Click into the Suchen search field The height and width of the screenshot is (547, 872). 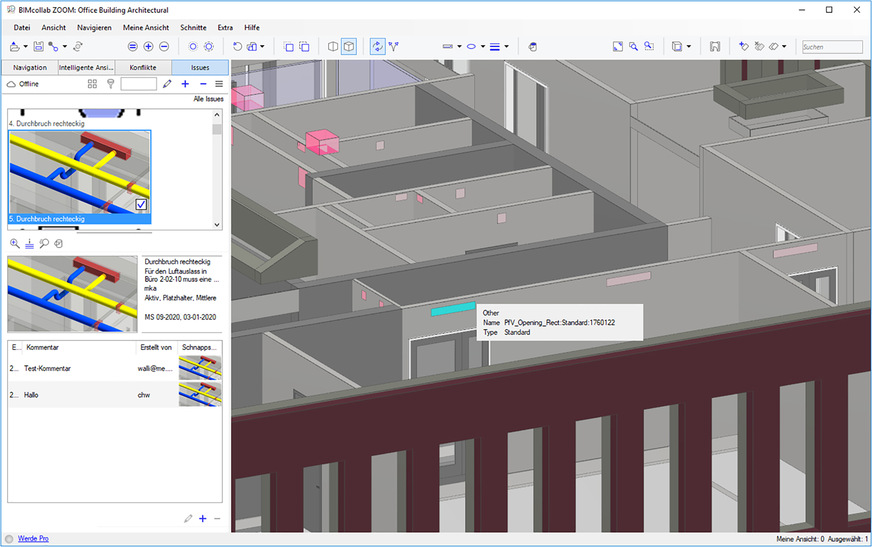[831, 47]
